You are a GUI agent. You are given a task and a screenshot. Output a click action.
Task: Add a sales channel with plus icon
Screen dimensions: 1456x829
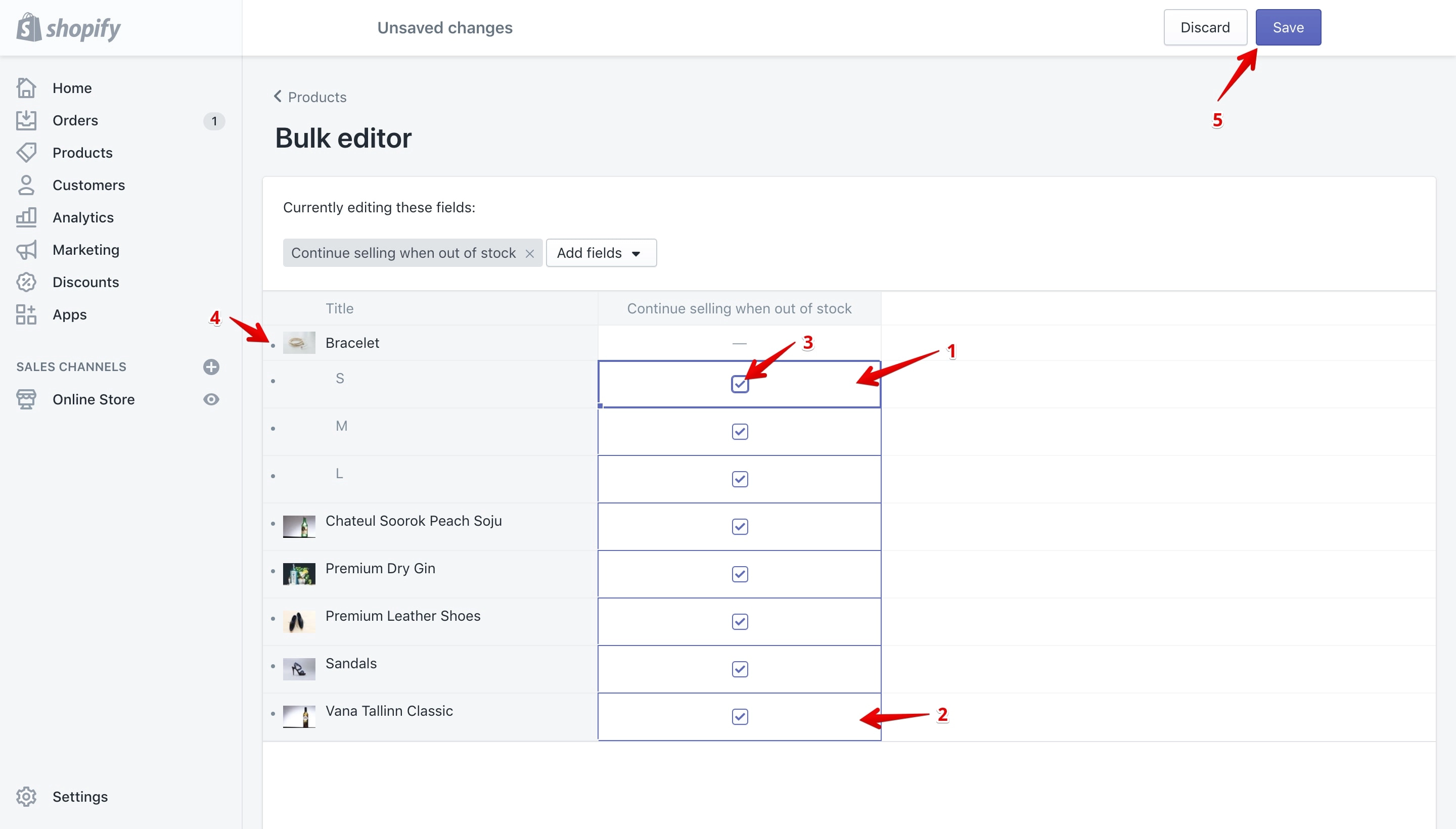pos(211,366)
